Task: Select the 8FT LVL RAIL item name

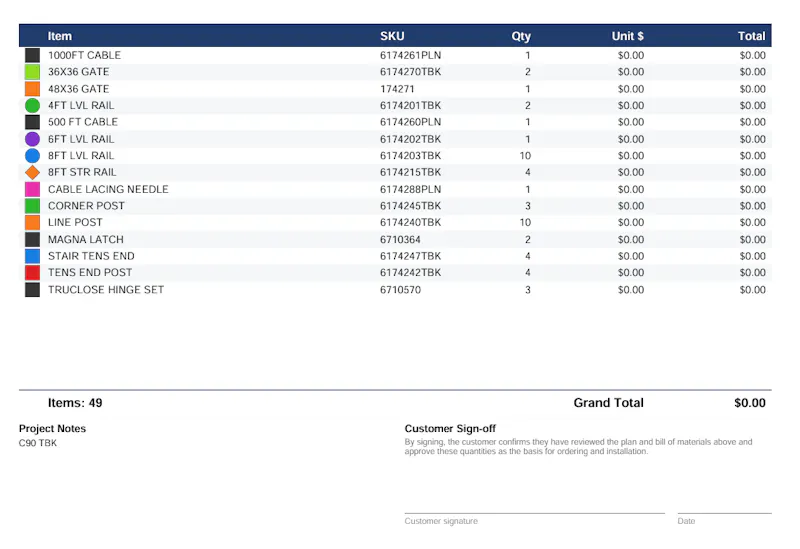Action: (x=81, y=156)
